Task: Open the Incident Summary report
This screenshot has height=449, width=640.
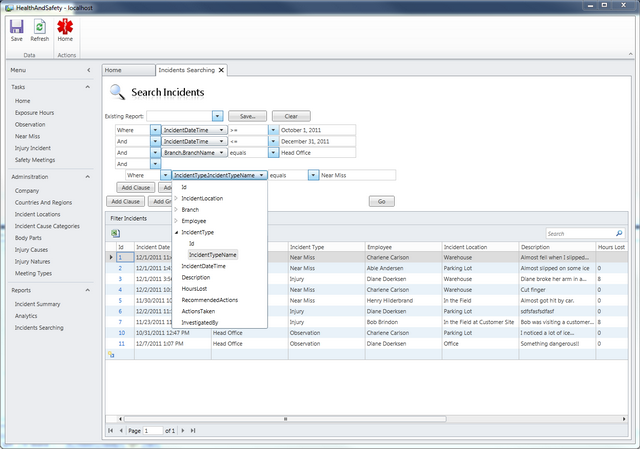Action: coord(37,304)
